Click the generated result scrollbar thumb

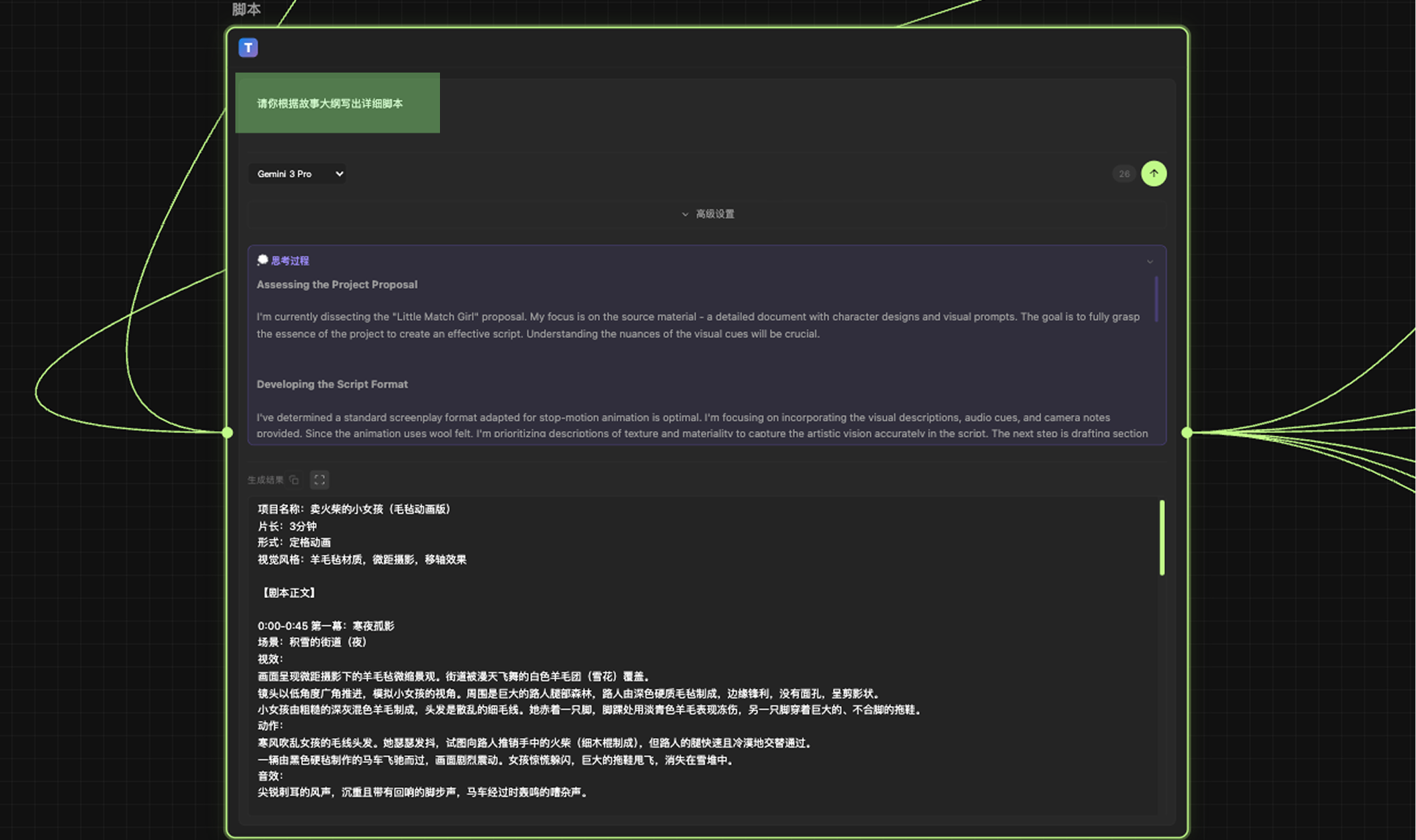tap(1162, 537)
